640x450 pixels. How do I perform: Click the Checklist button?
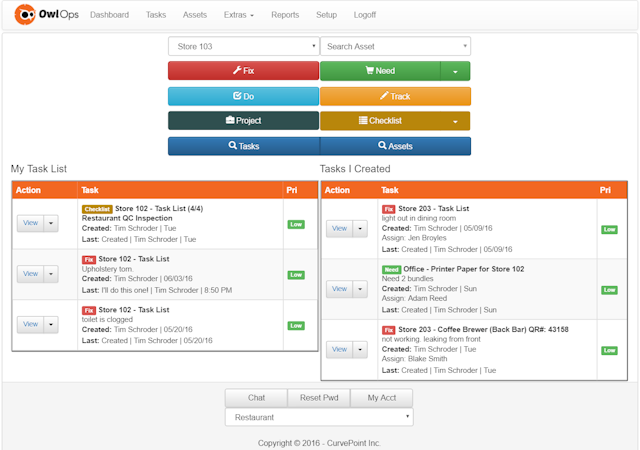click(x=380, y=121)
